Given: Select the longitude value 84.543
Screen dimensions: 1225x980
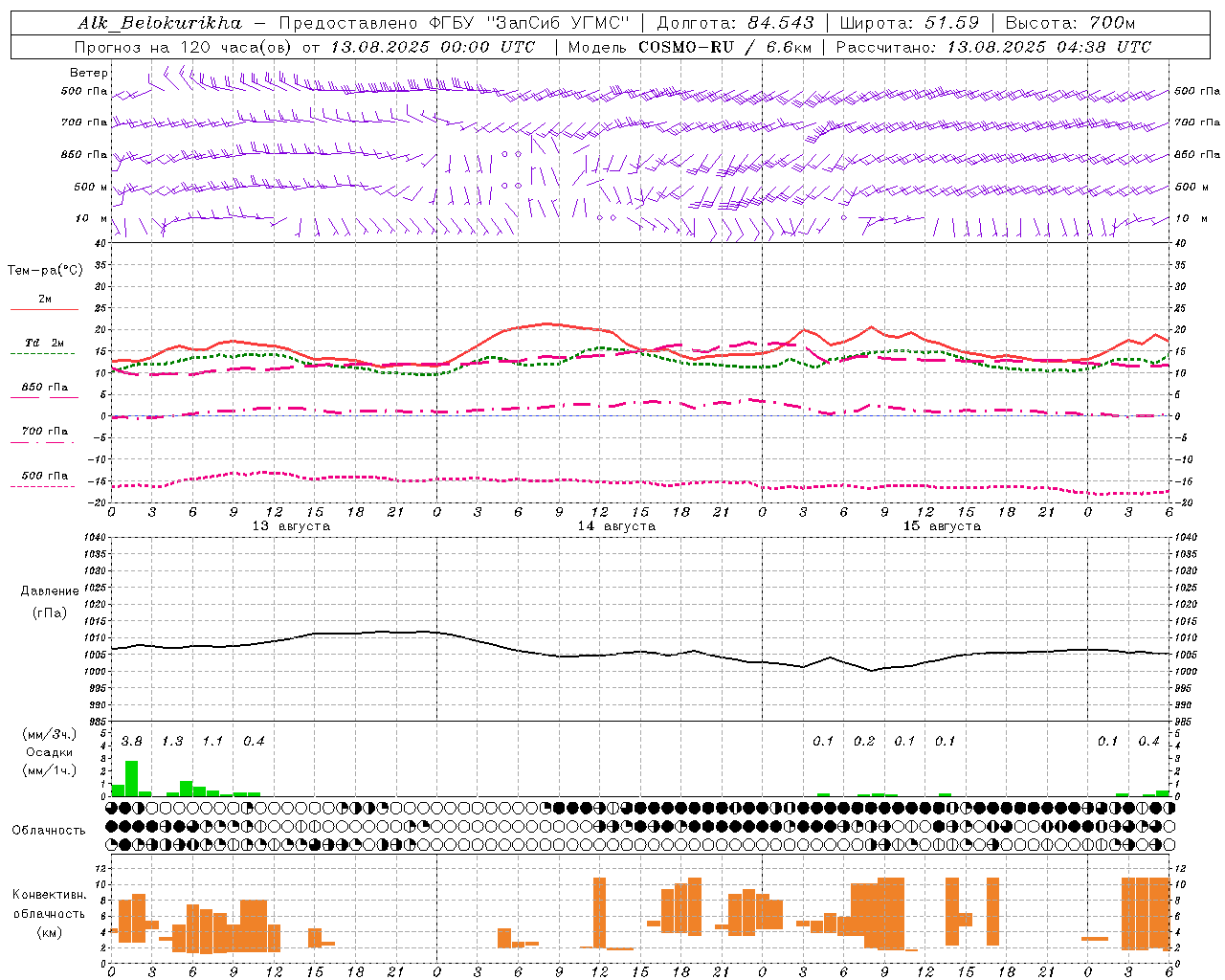Looking at the screenshot, I should (x=782, y=22).
